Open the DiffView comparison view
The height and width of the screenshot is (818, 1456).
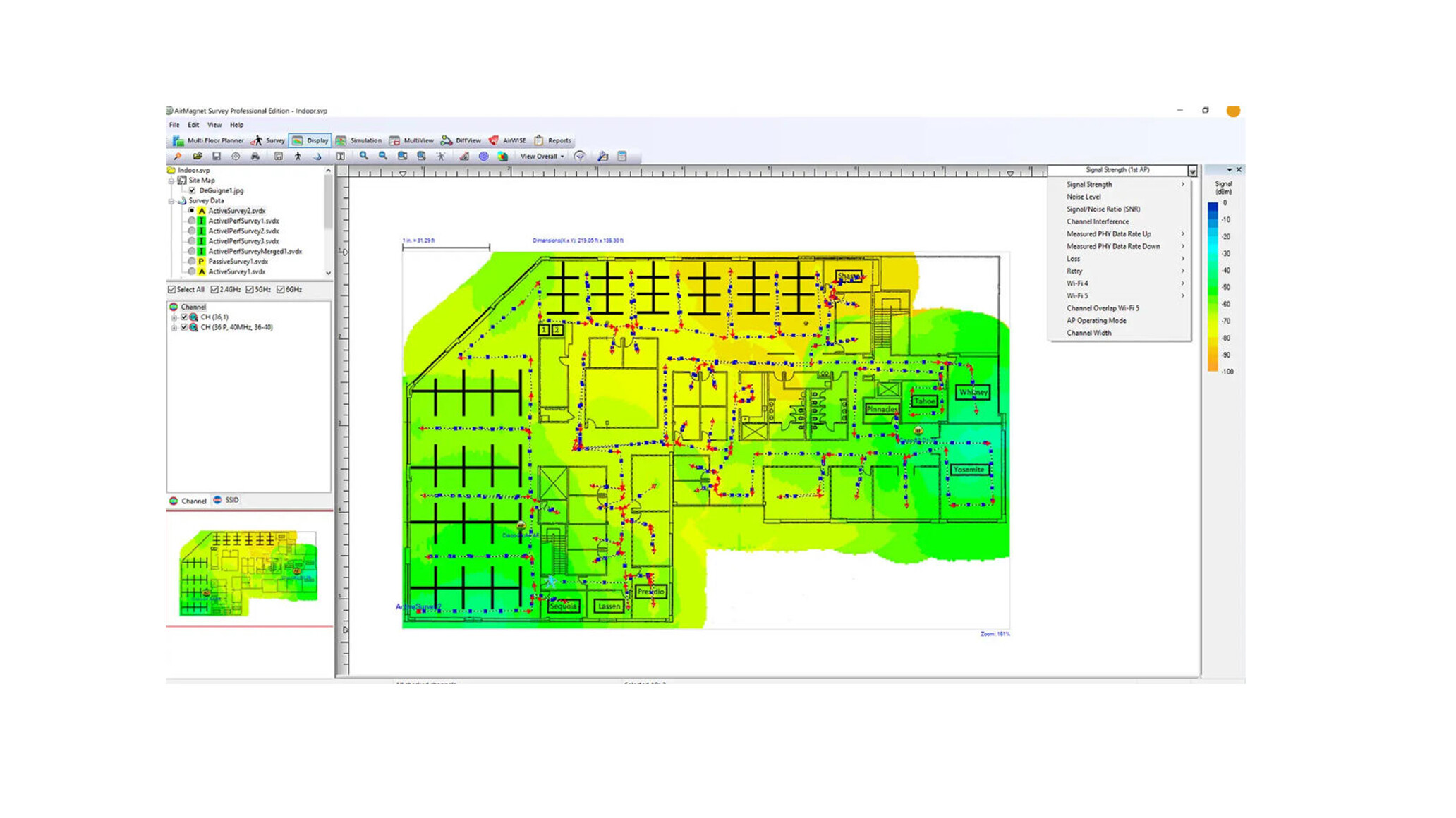point(461,140)
